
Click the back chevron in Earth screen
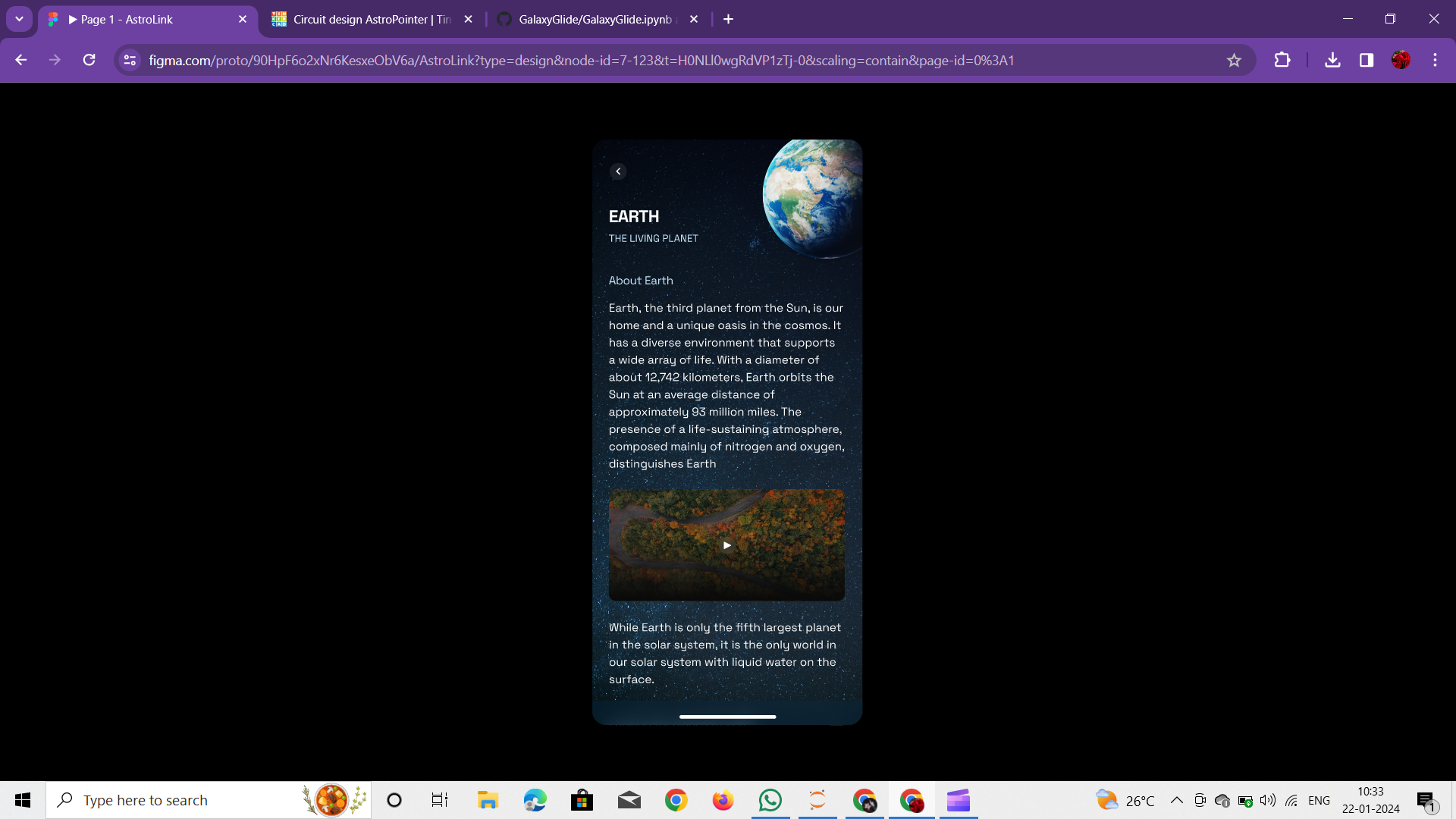coord(618,171)
